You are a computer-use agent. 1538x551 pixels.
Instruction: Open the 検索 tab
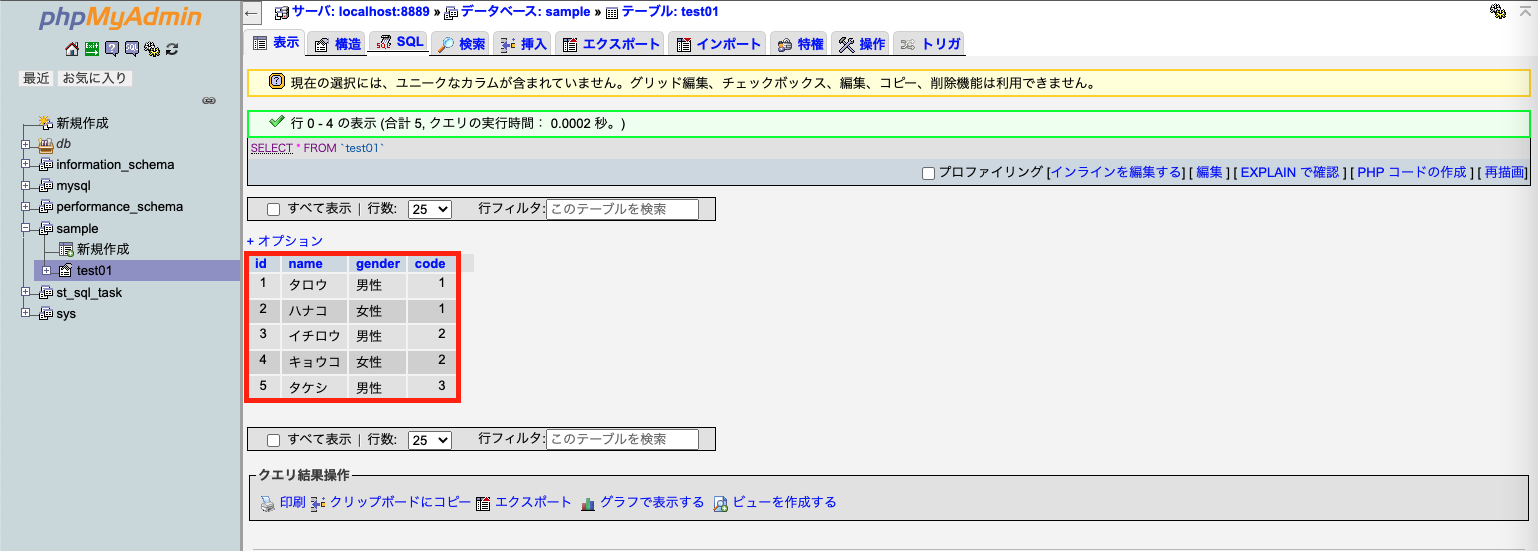click(x=462, y=44)
